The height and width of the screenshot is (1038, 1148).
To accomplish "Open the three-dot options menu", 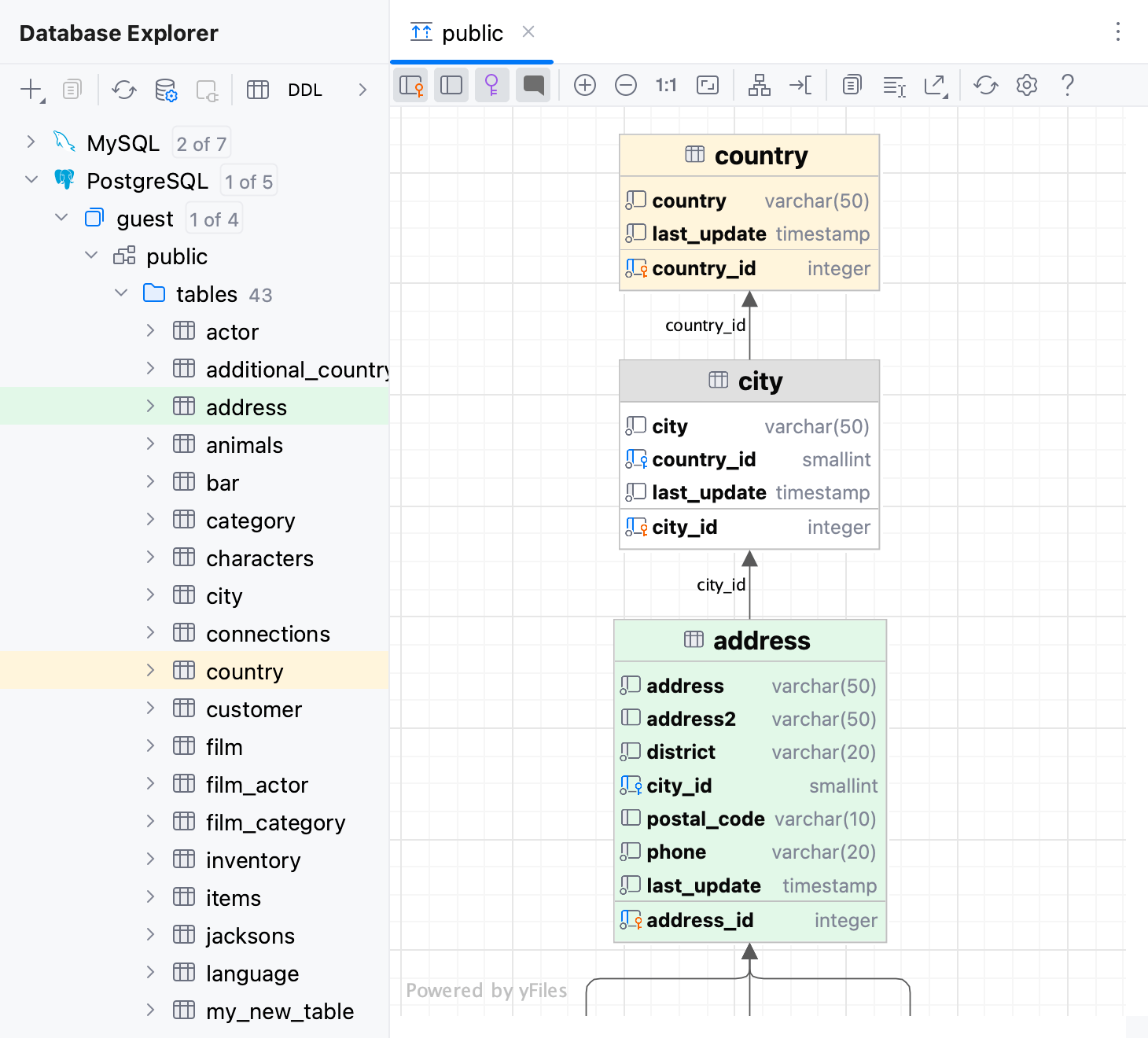I will tap(1117, 32).
